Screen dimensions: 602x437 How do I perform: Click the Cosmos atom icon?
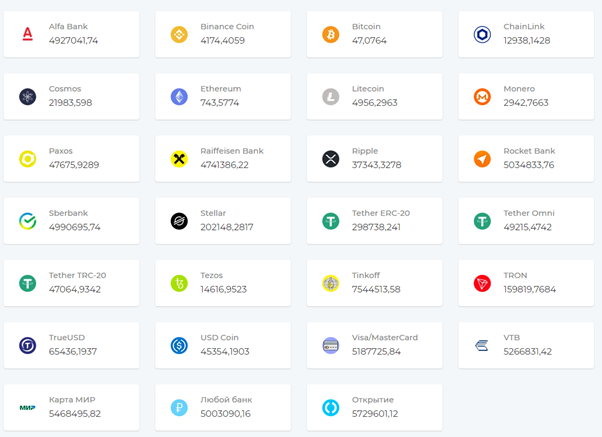(x=28, y=96)
